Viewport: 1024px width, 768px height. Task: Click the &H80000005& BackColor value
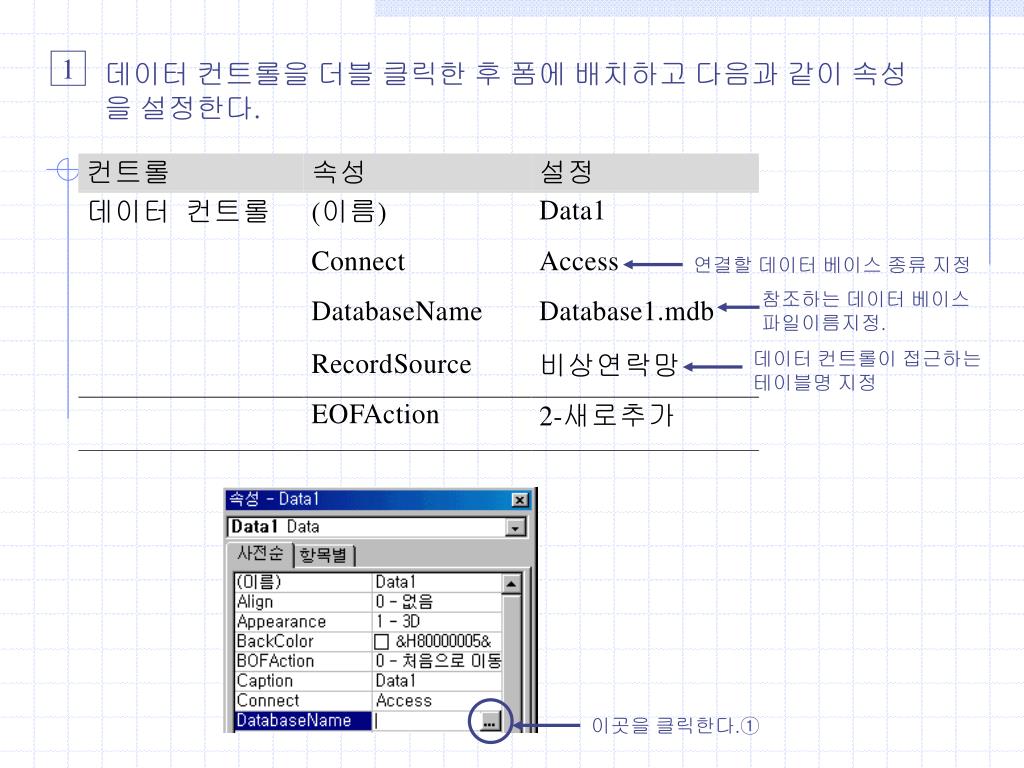coord(443,641)
